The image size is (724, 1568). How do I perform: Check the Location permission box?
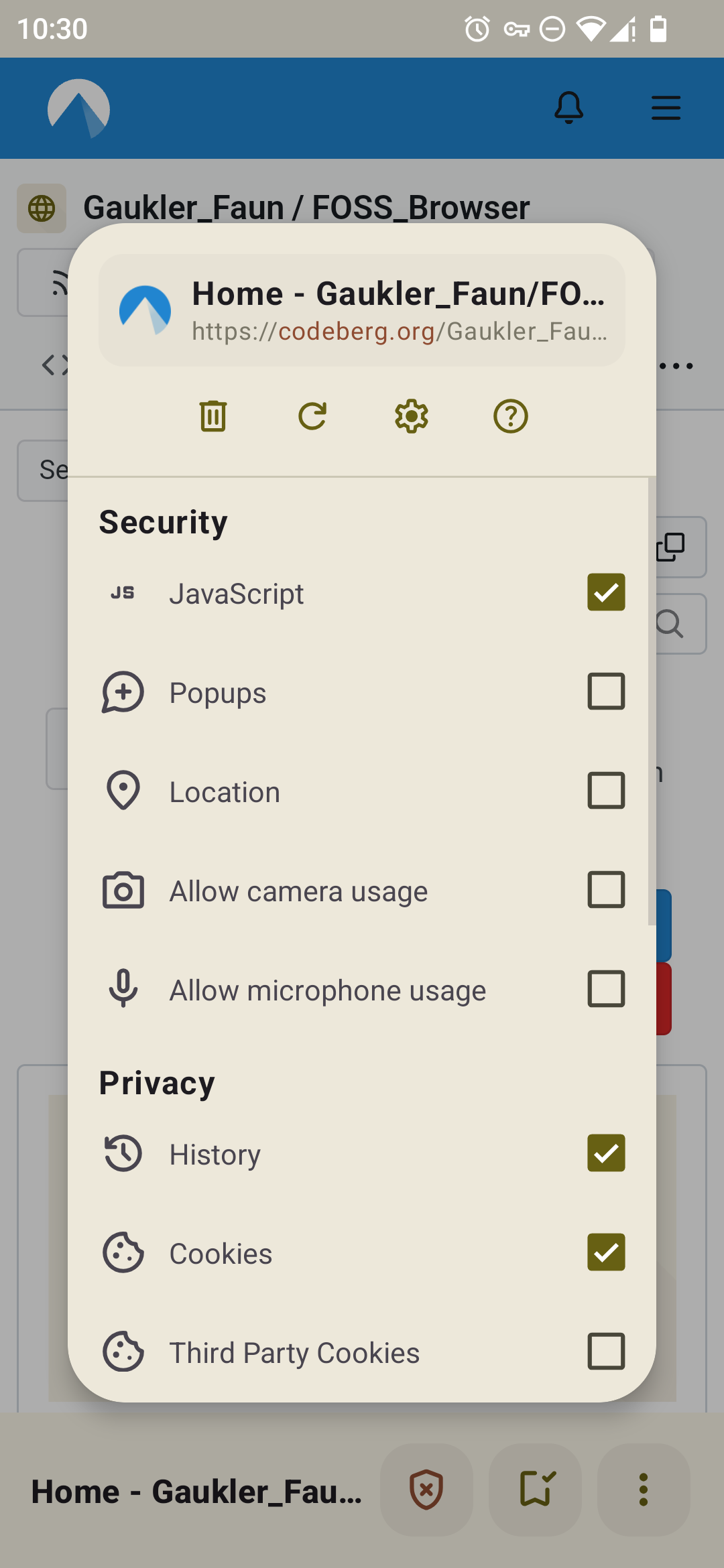[606, 791]
